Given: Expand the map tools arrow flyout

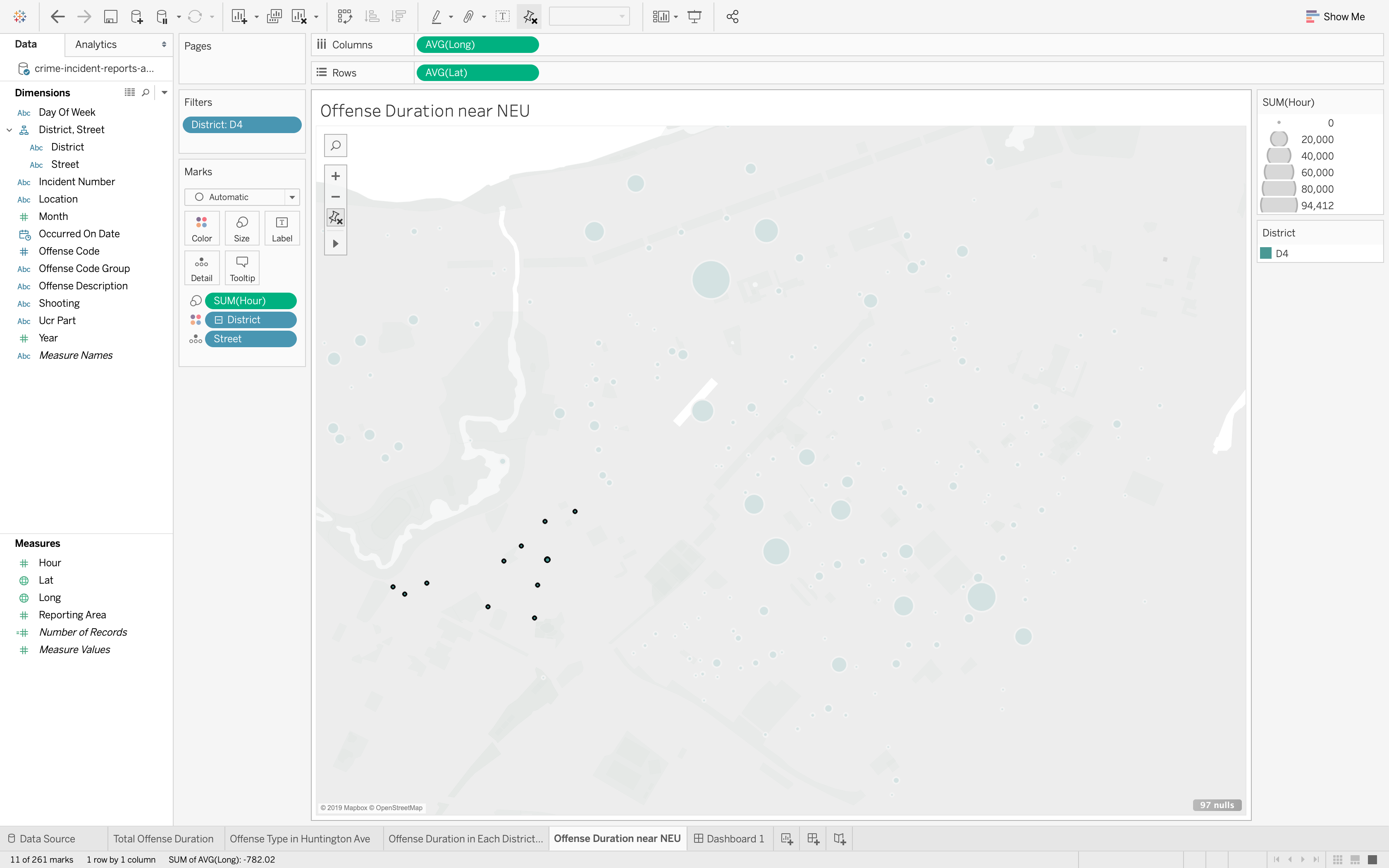Looking at the screenshot, I should click(x=335, y=243).
